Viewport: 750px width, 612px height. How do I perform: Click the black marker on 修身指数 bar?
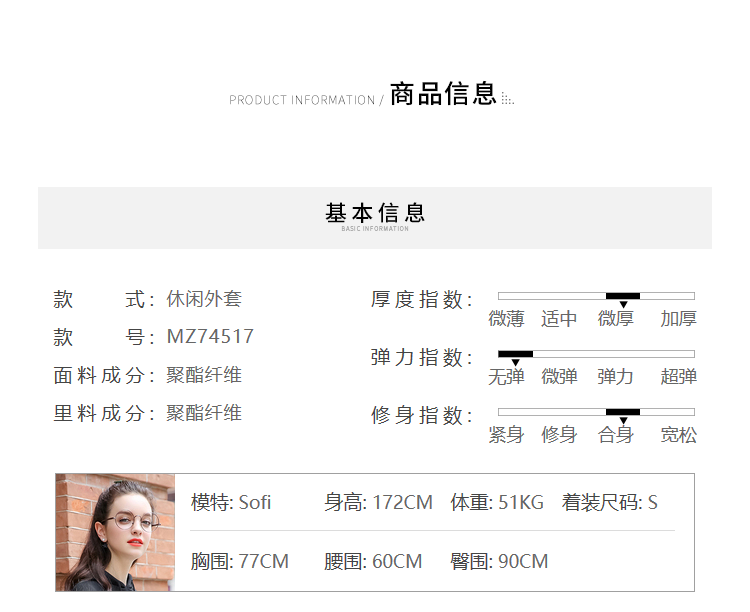click(x=622, y=412)
